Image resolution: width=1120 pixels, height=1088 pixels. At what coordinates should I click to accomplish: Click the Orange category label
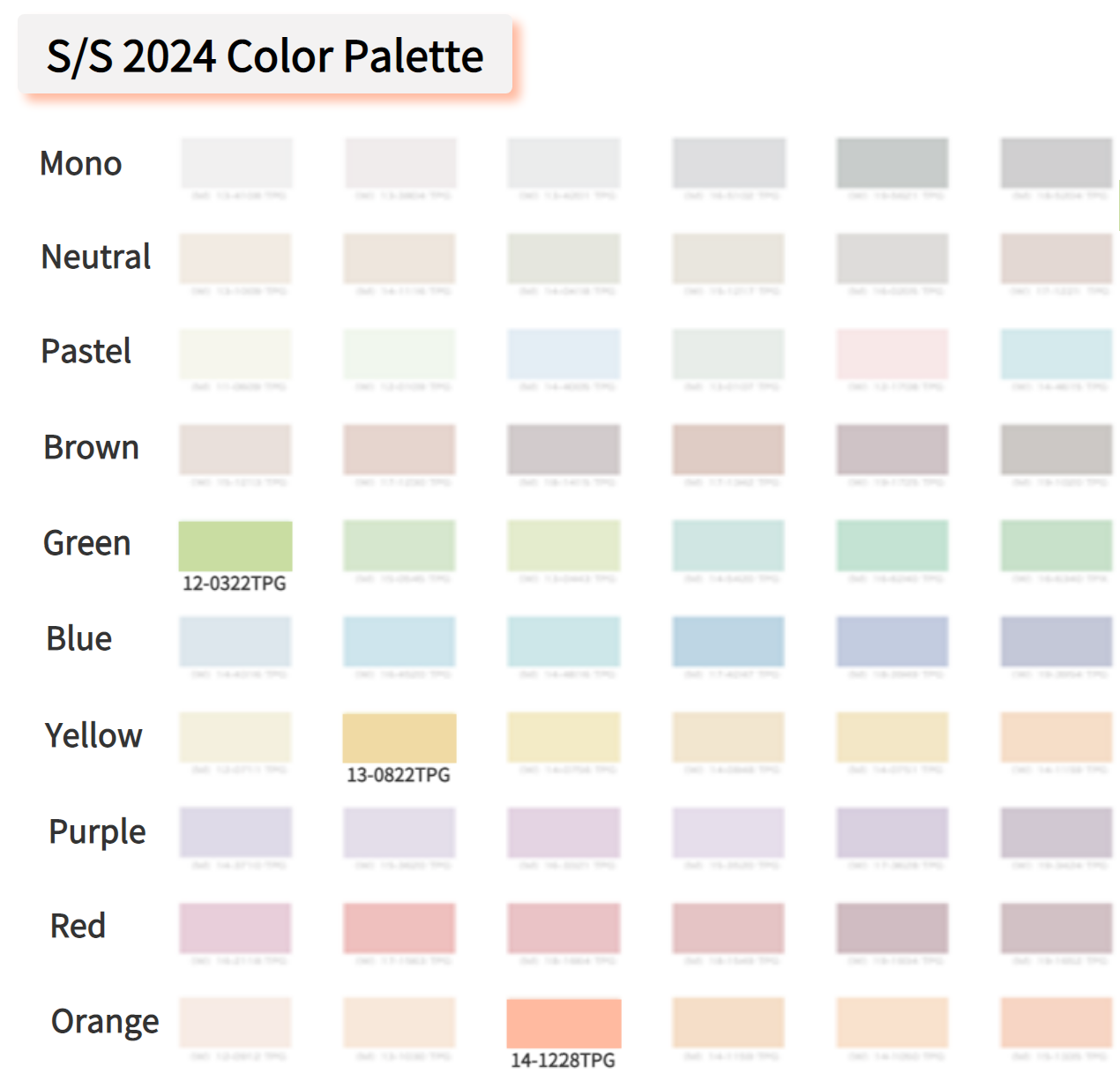pos(105,1022)
